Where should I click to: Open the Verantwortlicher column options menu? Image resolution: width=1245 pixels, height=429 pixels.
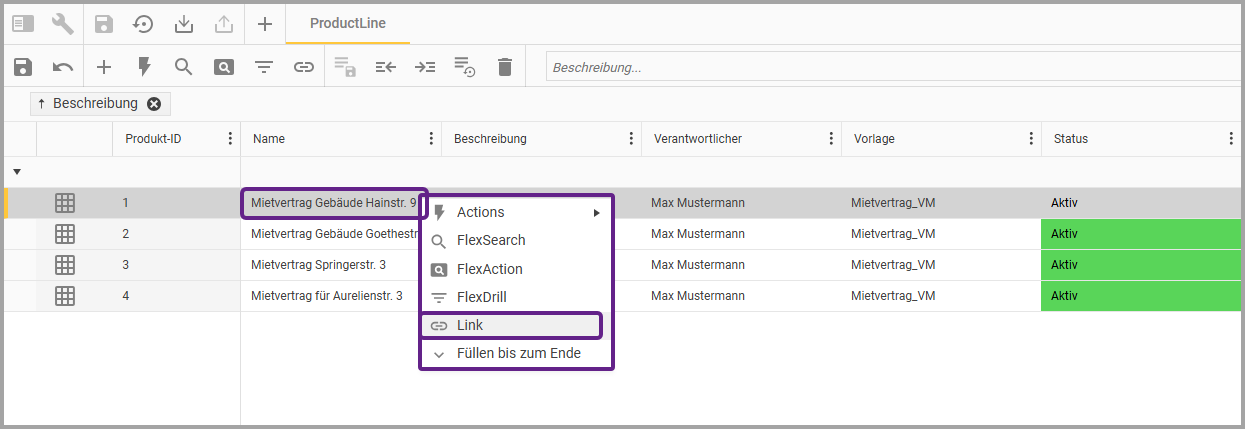click(x=831, y=139)
